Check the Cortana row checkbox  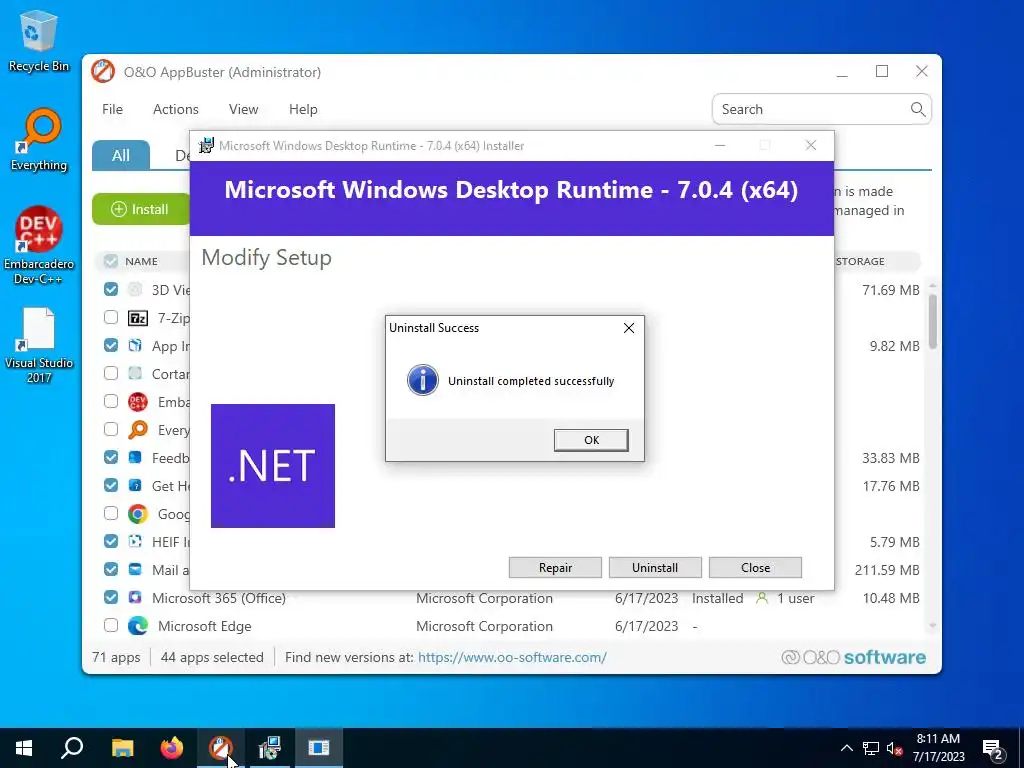click(x=111, y=374)
